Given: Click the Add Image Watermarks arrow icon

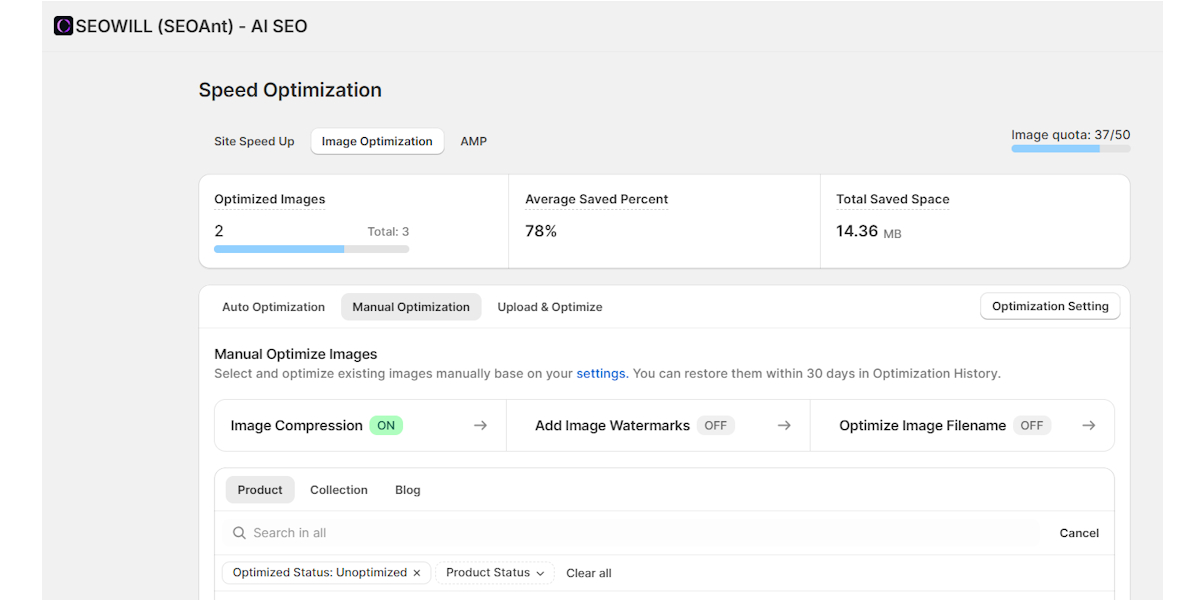Looking at the screenshot, I should click(784, 426).
